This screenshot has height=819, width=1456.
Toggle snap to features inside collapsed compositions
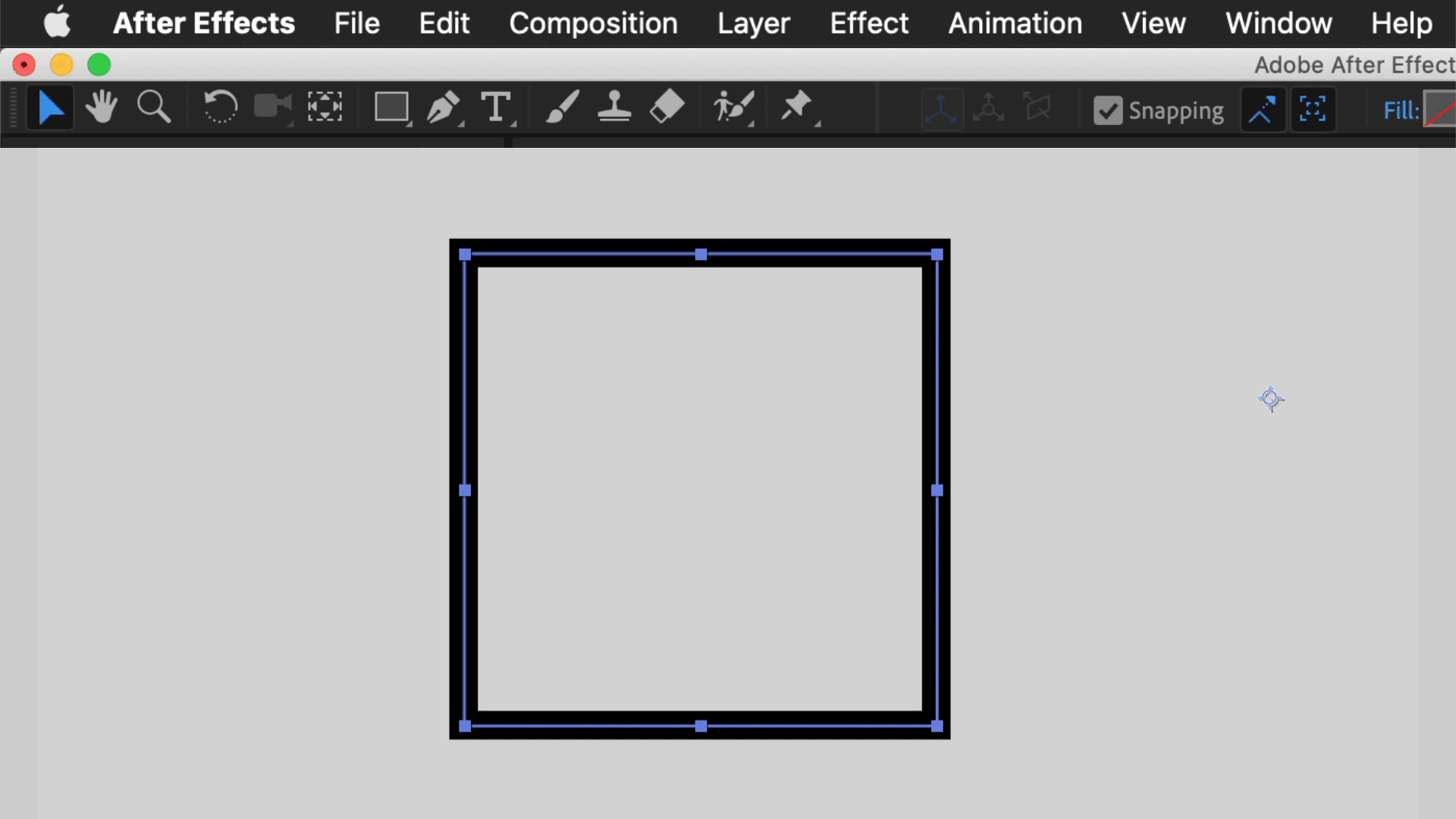pos(1313,110)
